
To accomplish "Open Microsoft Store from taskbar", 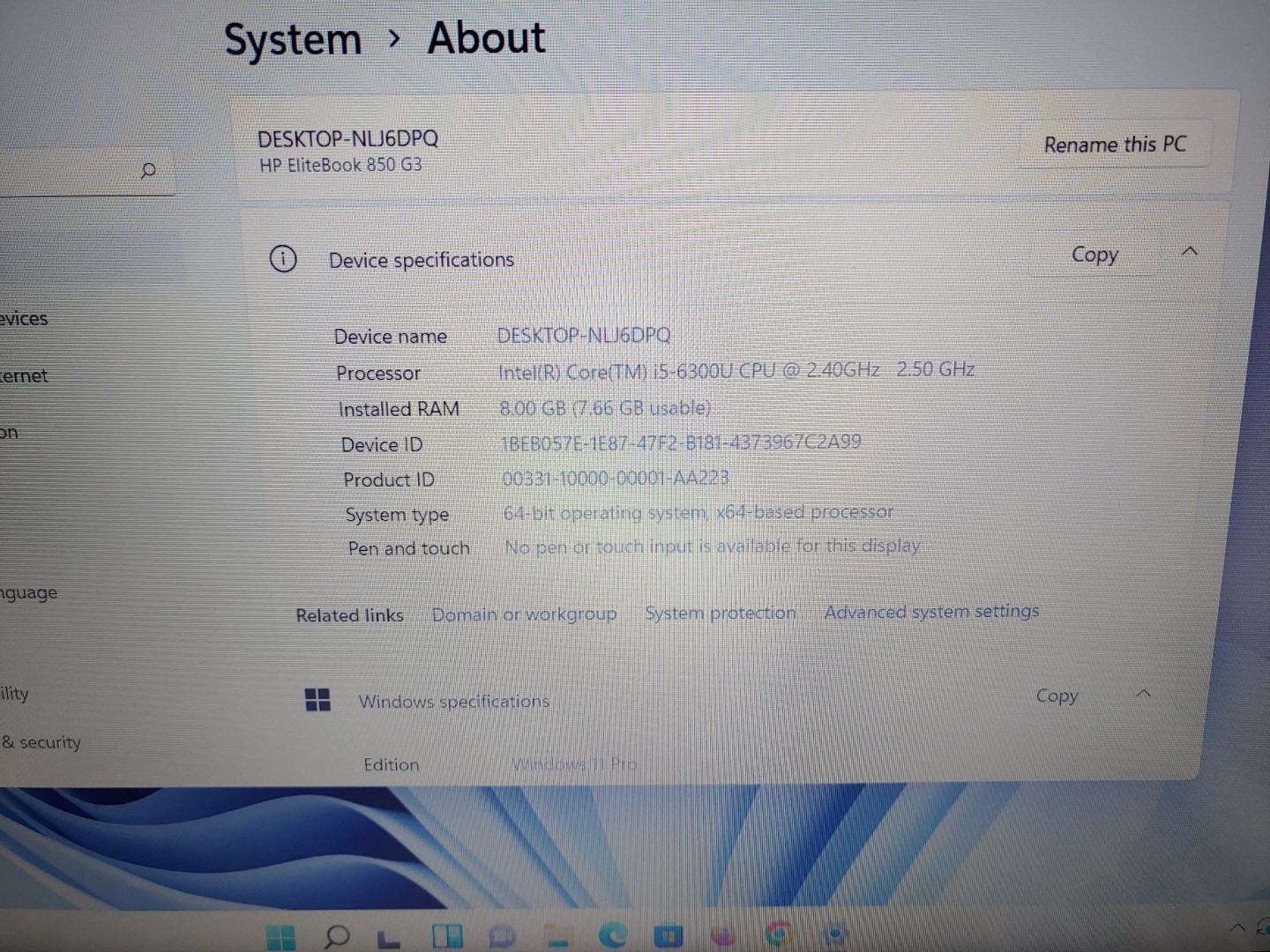I will [668, 934].
